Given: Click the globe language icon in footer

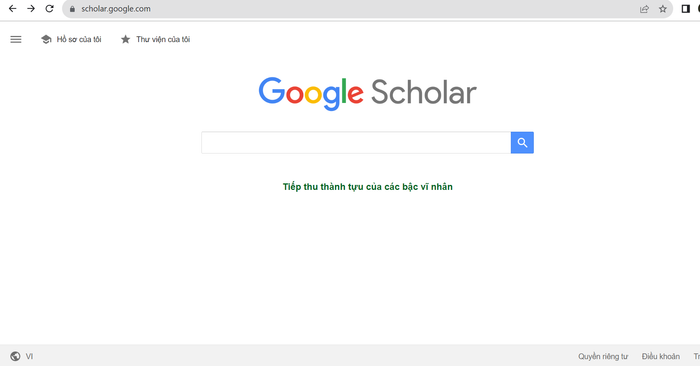Looking at the screenshot, I should (15, 356).
